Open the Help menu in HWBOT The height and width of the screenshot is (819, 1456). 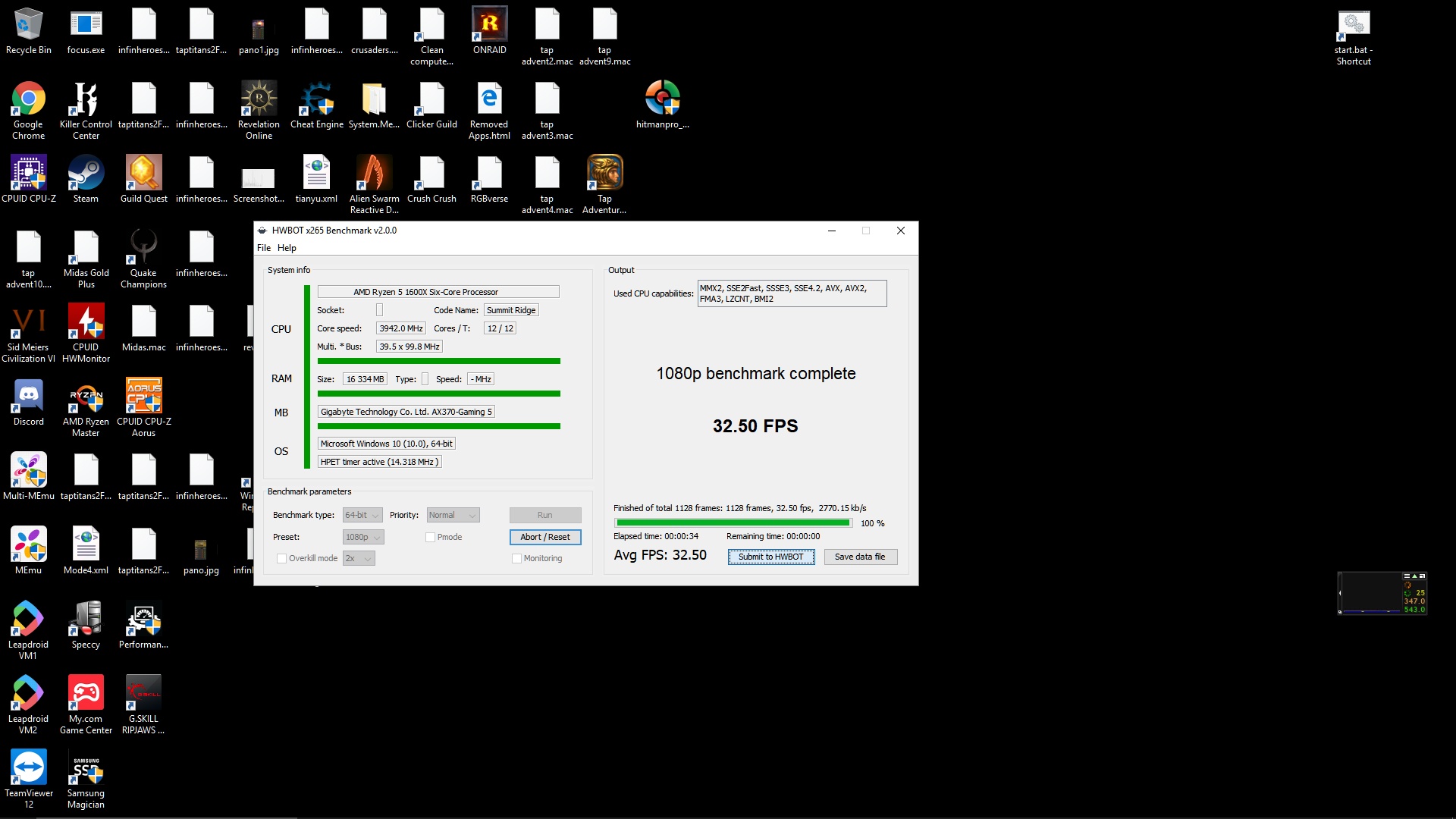[287, 248]
